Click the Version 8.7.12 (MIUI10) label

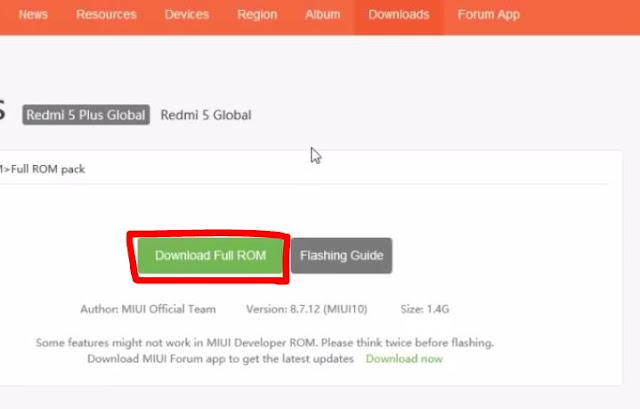[x=307, y=309]
